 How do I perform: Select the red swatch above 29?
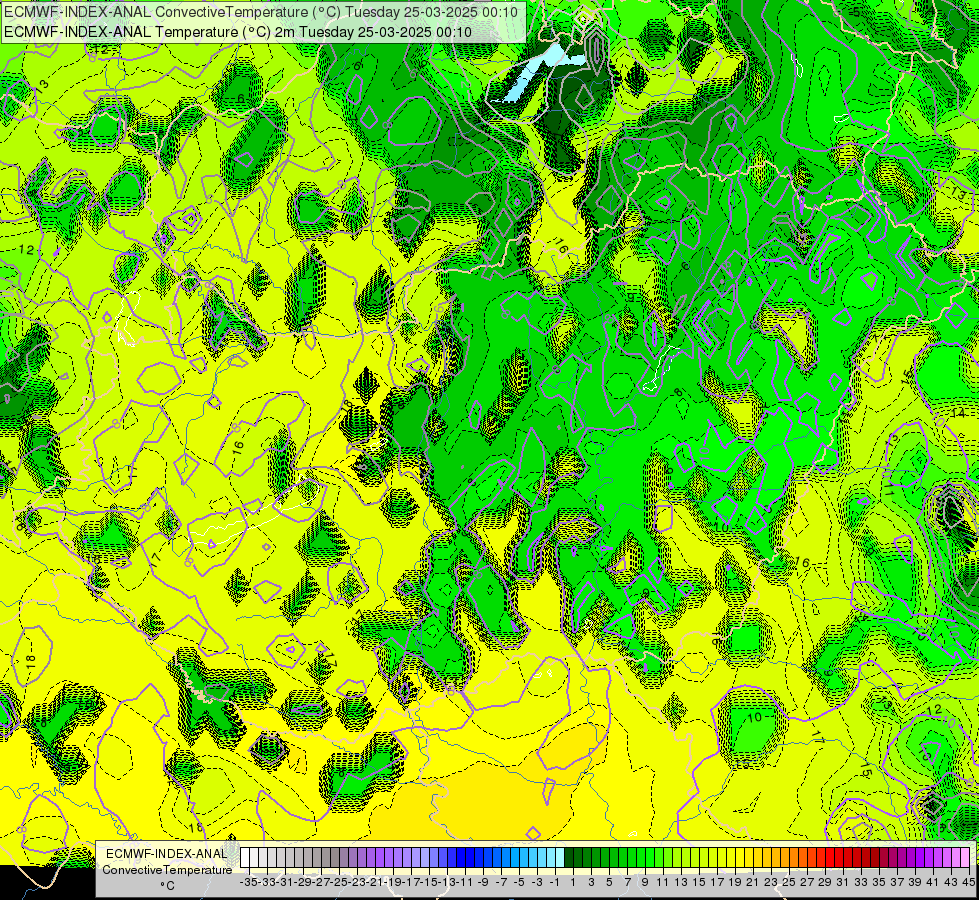click(829, 858)
